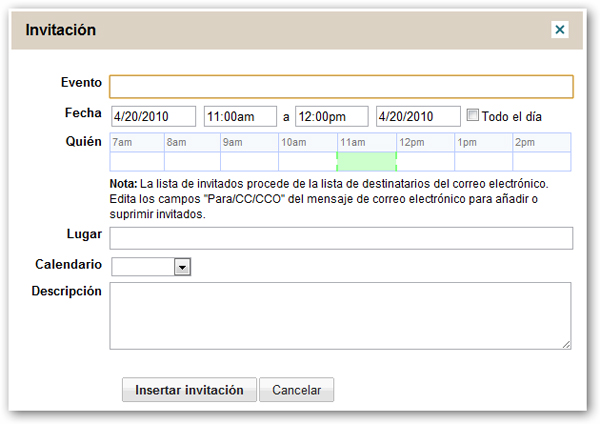Focus the Lugar text field

click(341, 238)
